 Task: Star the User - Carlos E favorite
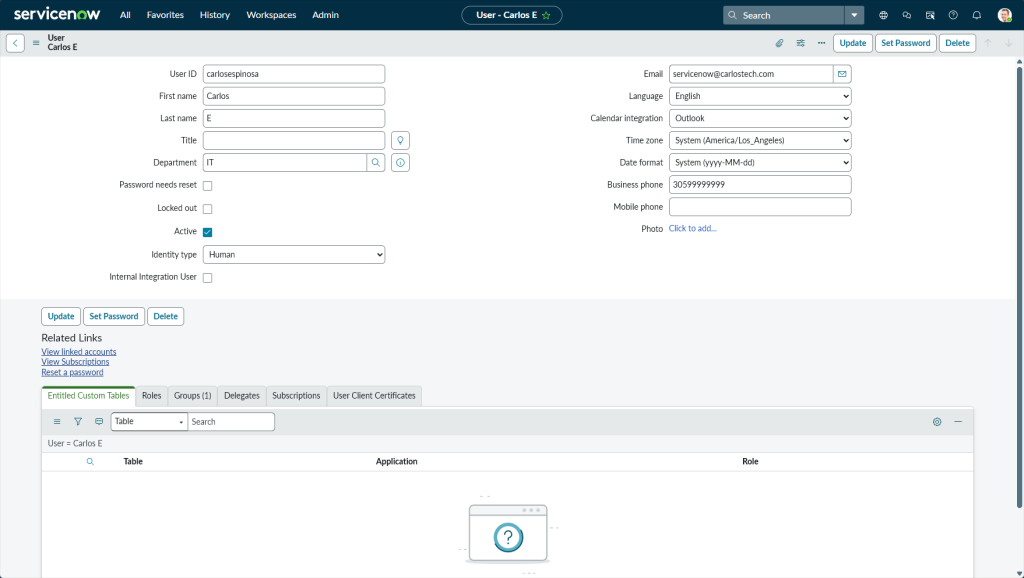click(x=546, y=15)
